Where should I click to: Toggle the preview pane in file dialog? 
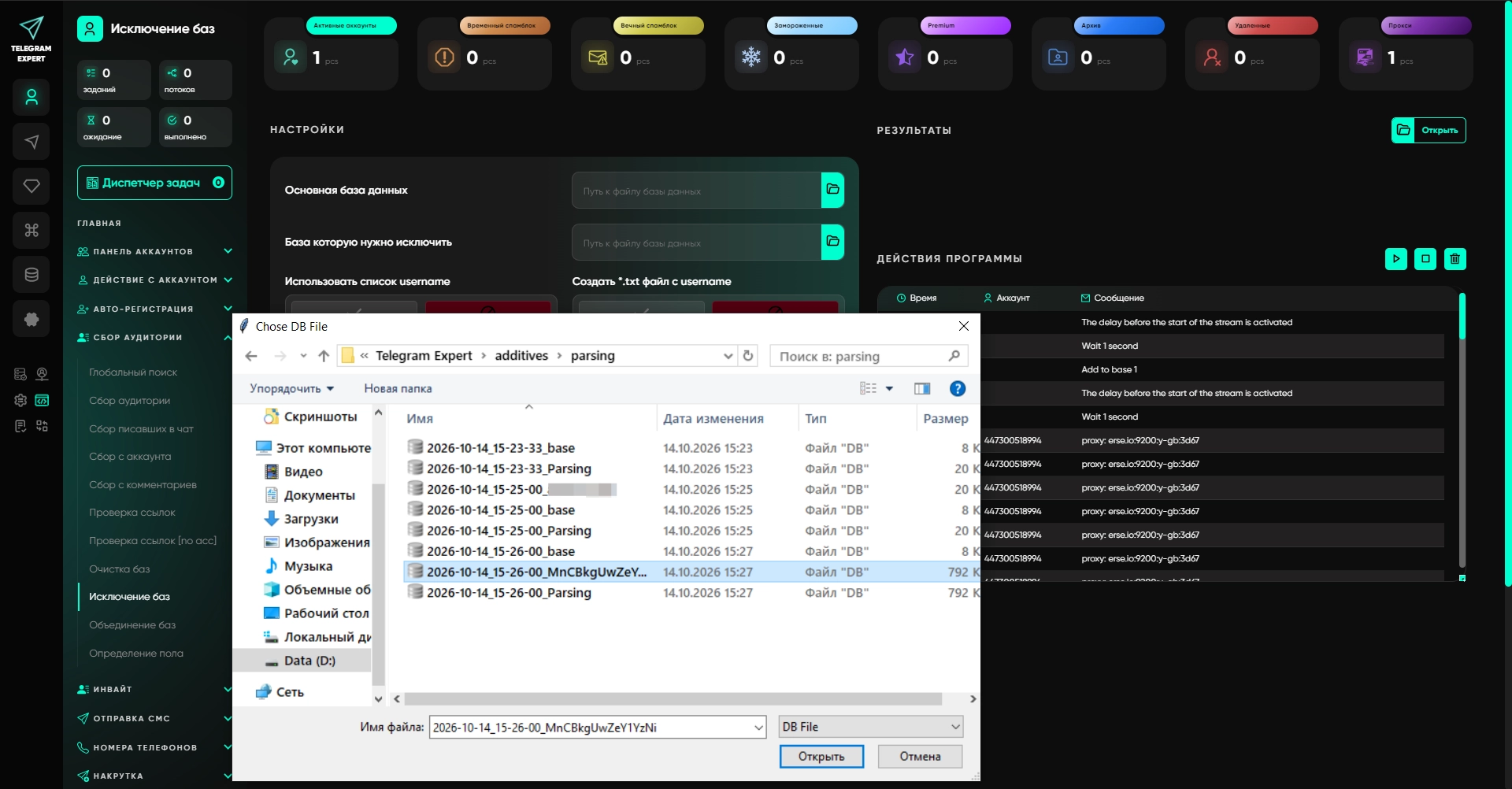pos(922,388)
